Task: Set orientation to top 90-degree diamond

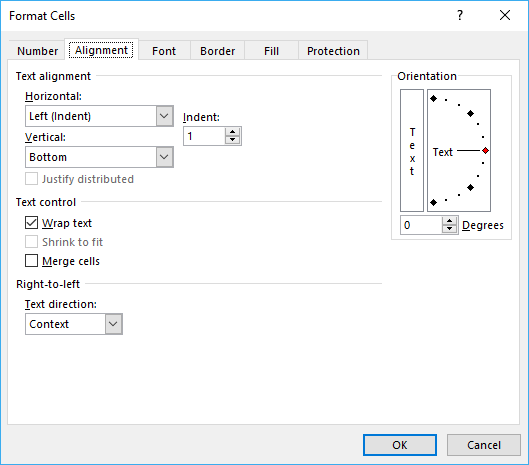Action: tap(434, 99)
